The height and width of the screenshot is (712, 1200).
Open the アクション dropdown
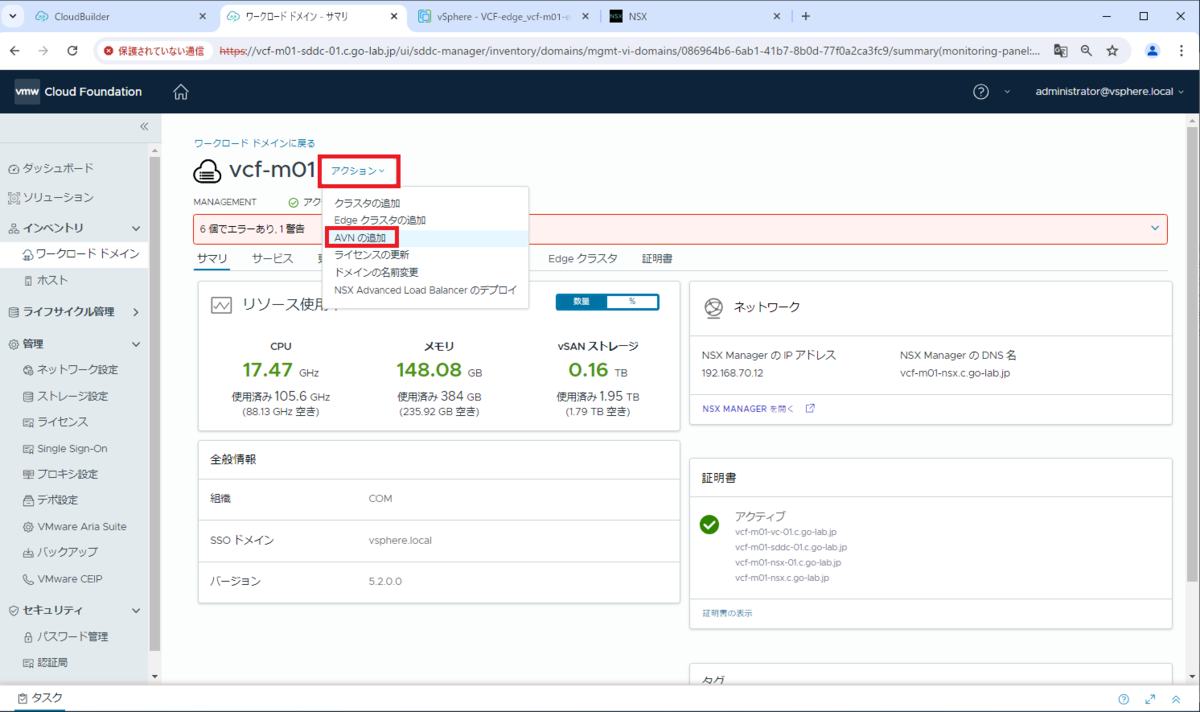pyautogui.click(x=358, y=171)
